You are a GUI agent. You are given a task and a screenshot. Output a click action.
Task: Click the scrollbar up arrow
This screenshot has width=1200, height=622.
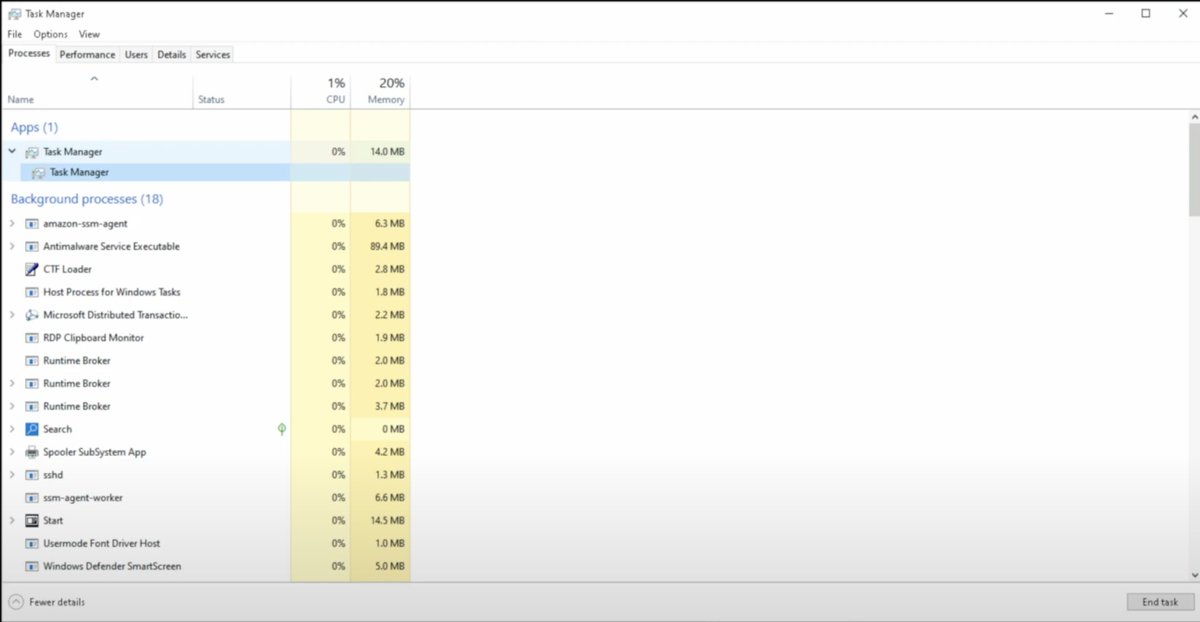point(1194,117)
